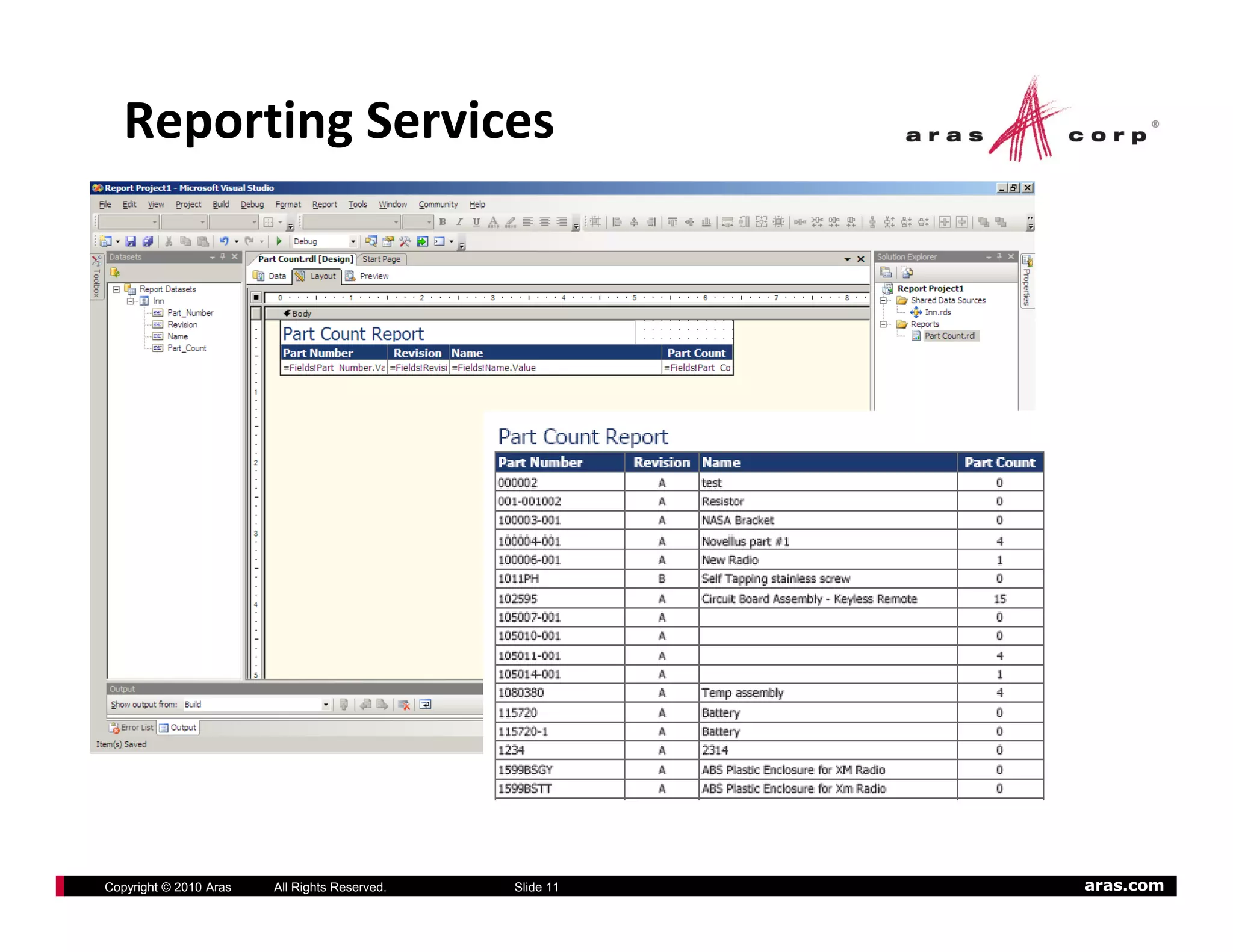This screenshot has height=952, width=1233.
Task: Switch to the Preview tab
Action: point(367,276)
